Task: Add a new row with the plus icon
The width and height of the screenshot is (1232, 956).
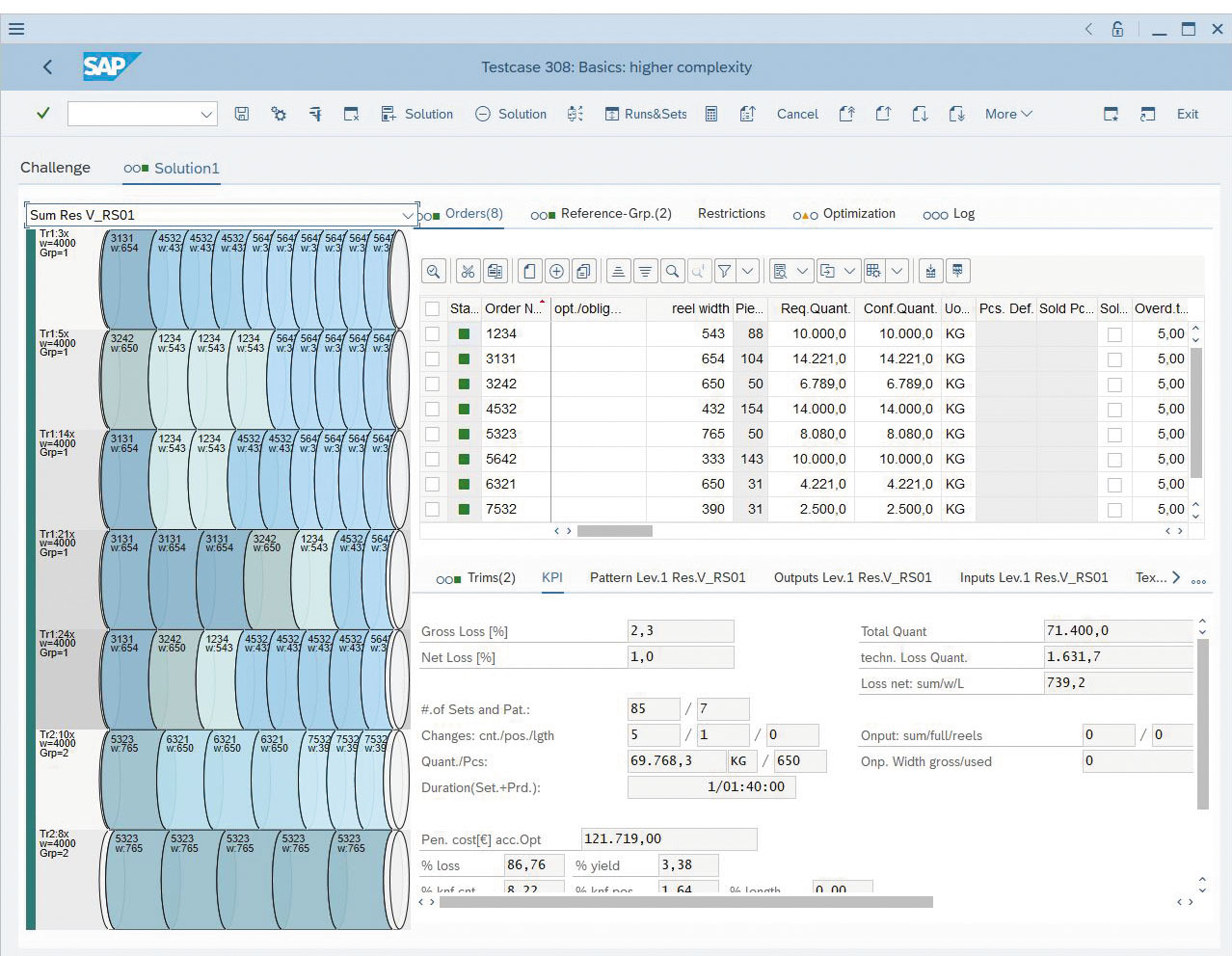Action: (x=557, y=271)
